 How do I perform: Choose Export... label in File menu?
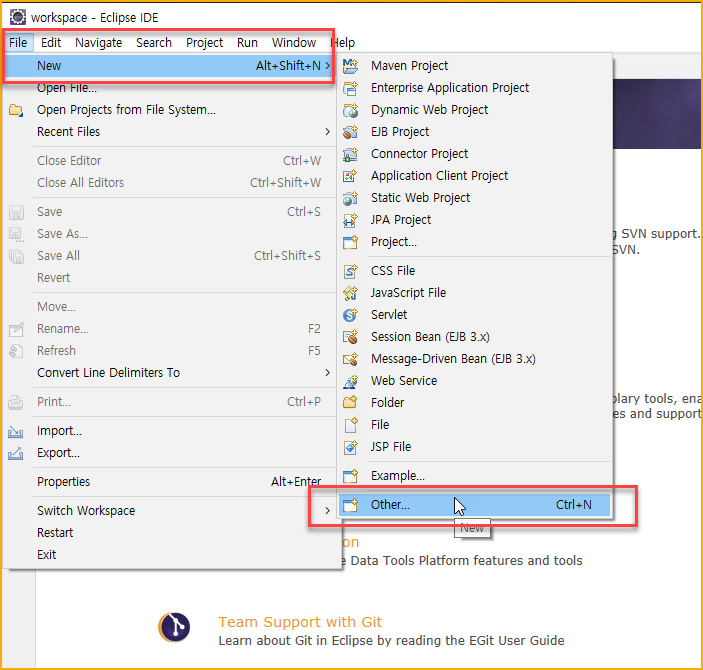click(58, 453)
